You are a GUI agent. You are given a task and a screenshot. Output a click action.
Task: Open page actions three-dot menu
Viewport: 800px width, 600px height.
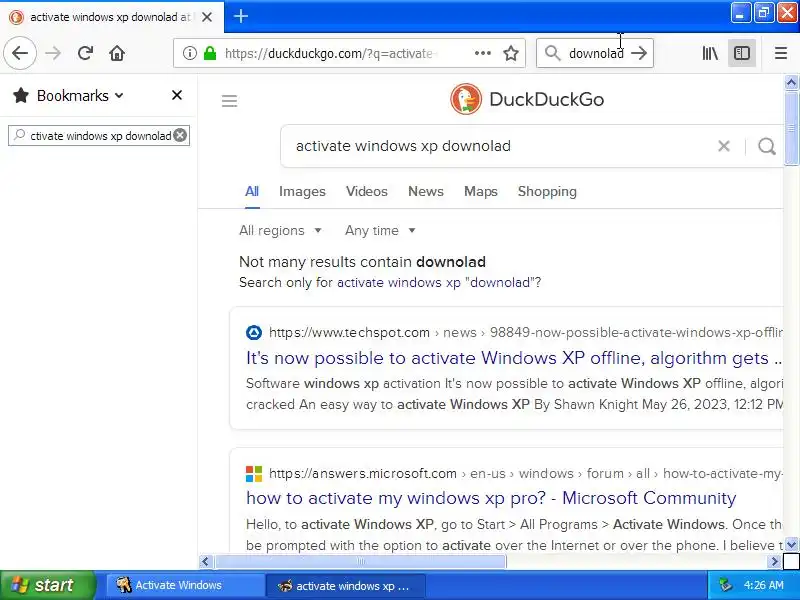coord(483,53)
